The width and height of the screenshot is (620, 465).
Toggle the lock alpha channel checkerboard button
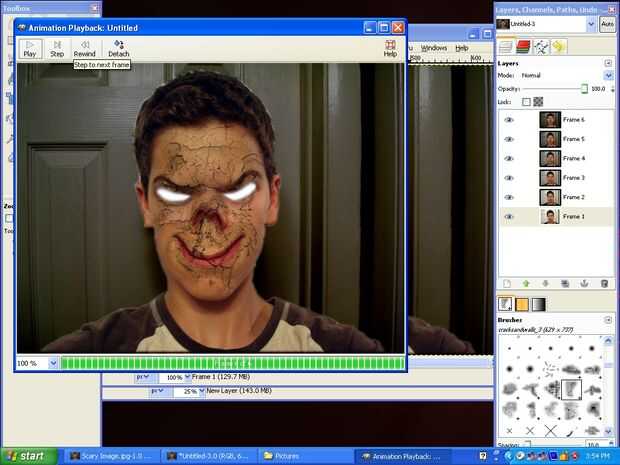point(538,102)
